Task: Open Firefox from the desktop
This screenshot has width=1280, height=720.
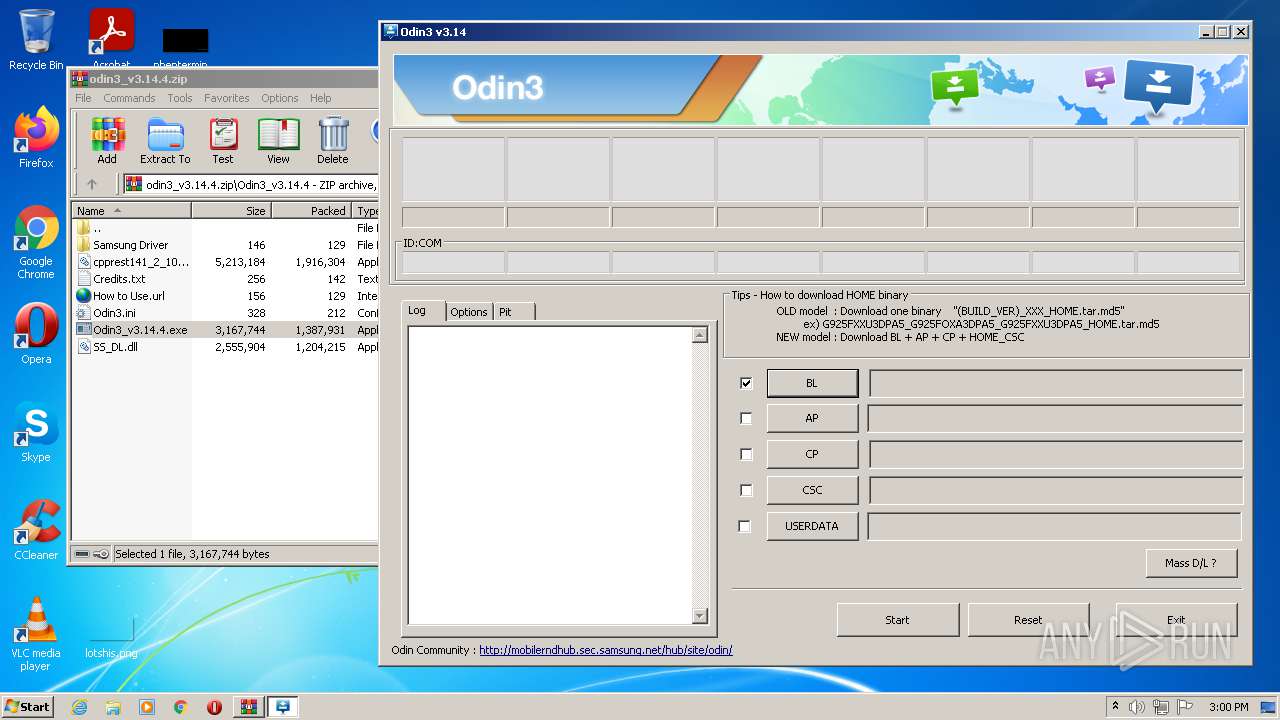Action: tap(36, 138)
